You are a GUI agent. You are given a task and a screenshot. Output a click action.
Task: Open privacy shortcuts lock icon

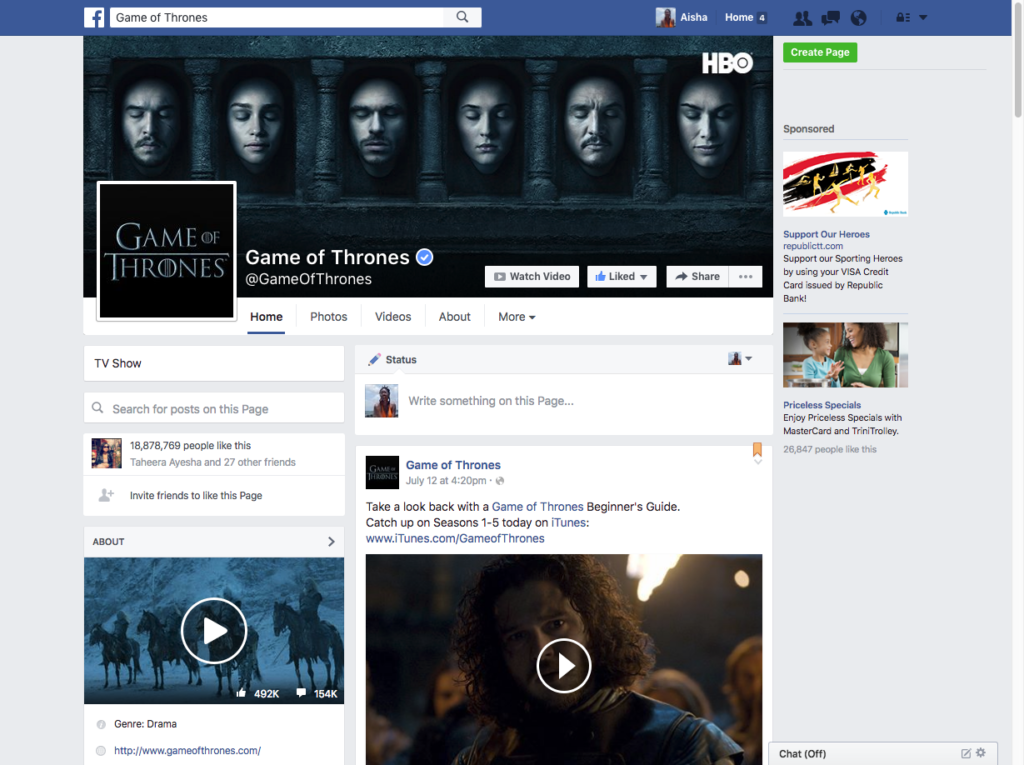(902, 18)
